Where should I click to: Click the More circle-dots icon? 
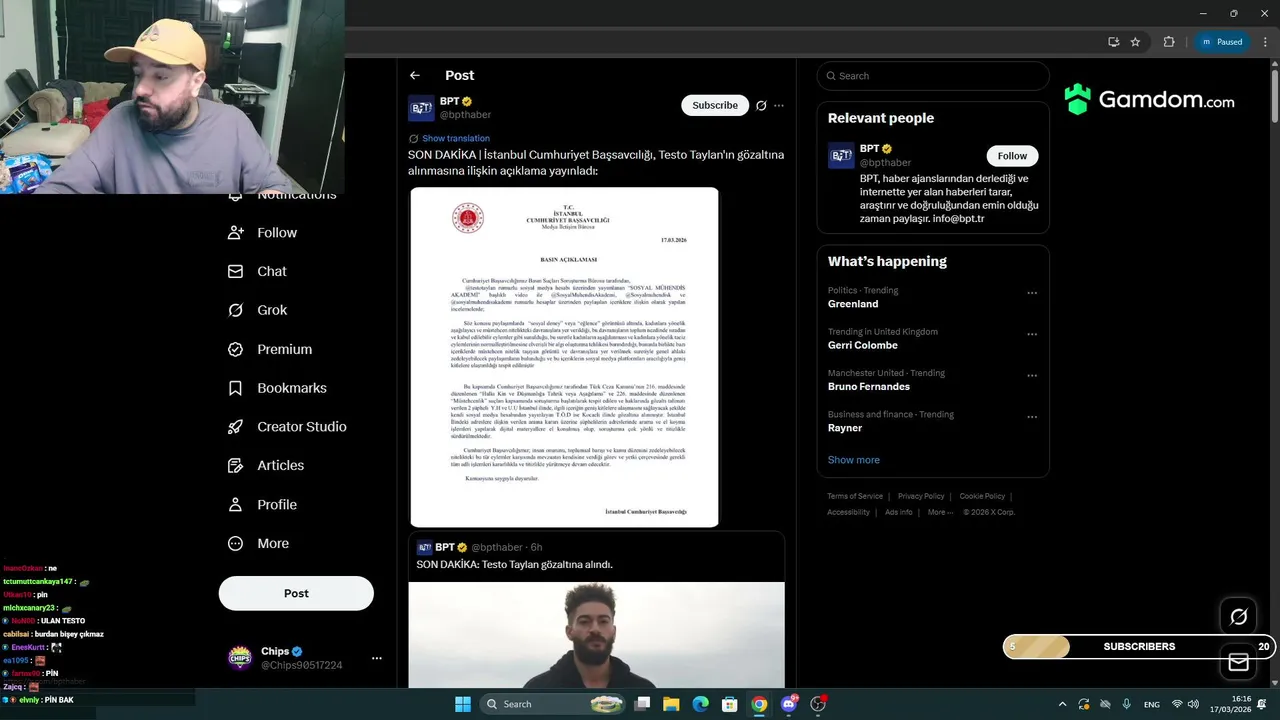236,543
